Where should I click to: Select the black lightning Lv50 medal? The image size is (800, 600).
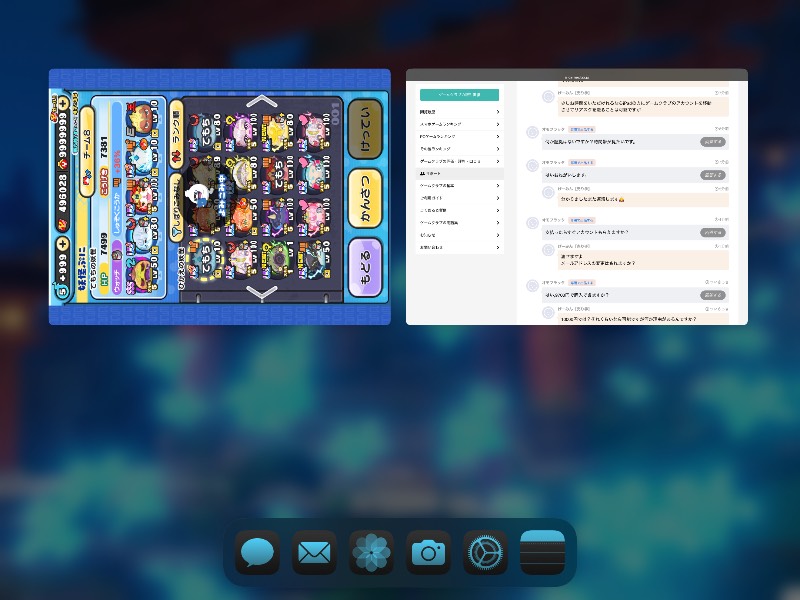pyautogui.click(x=314, y=260)
